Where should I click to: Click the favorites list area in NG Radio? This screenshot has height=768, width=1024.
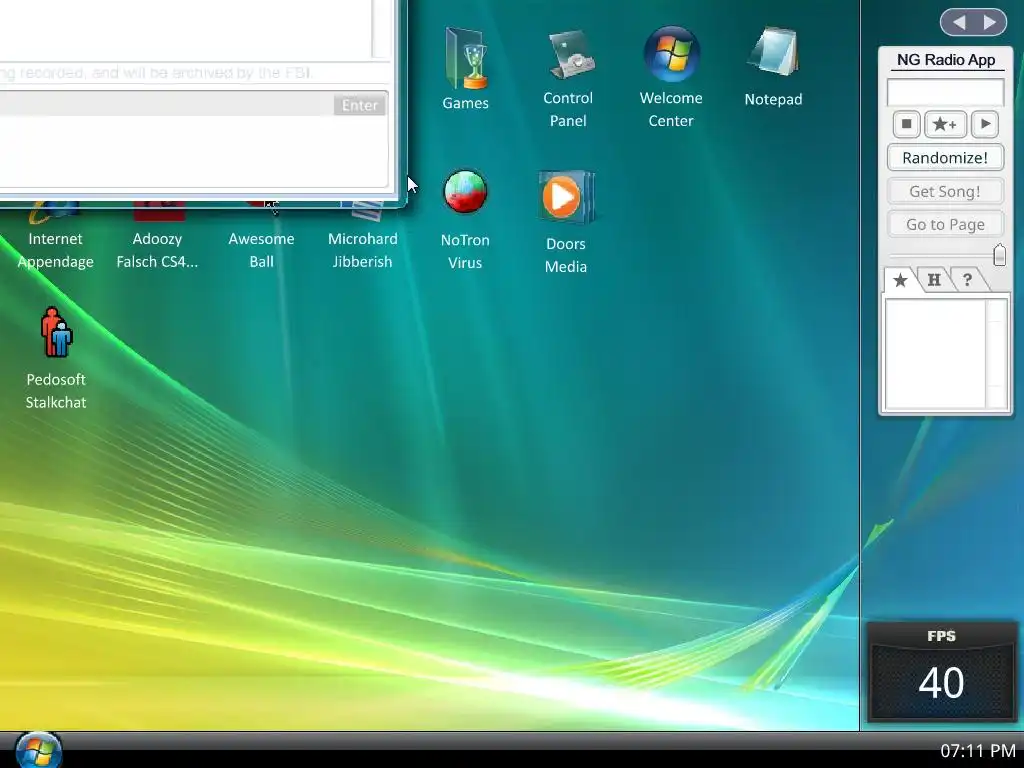coord(935,354)
